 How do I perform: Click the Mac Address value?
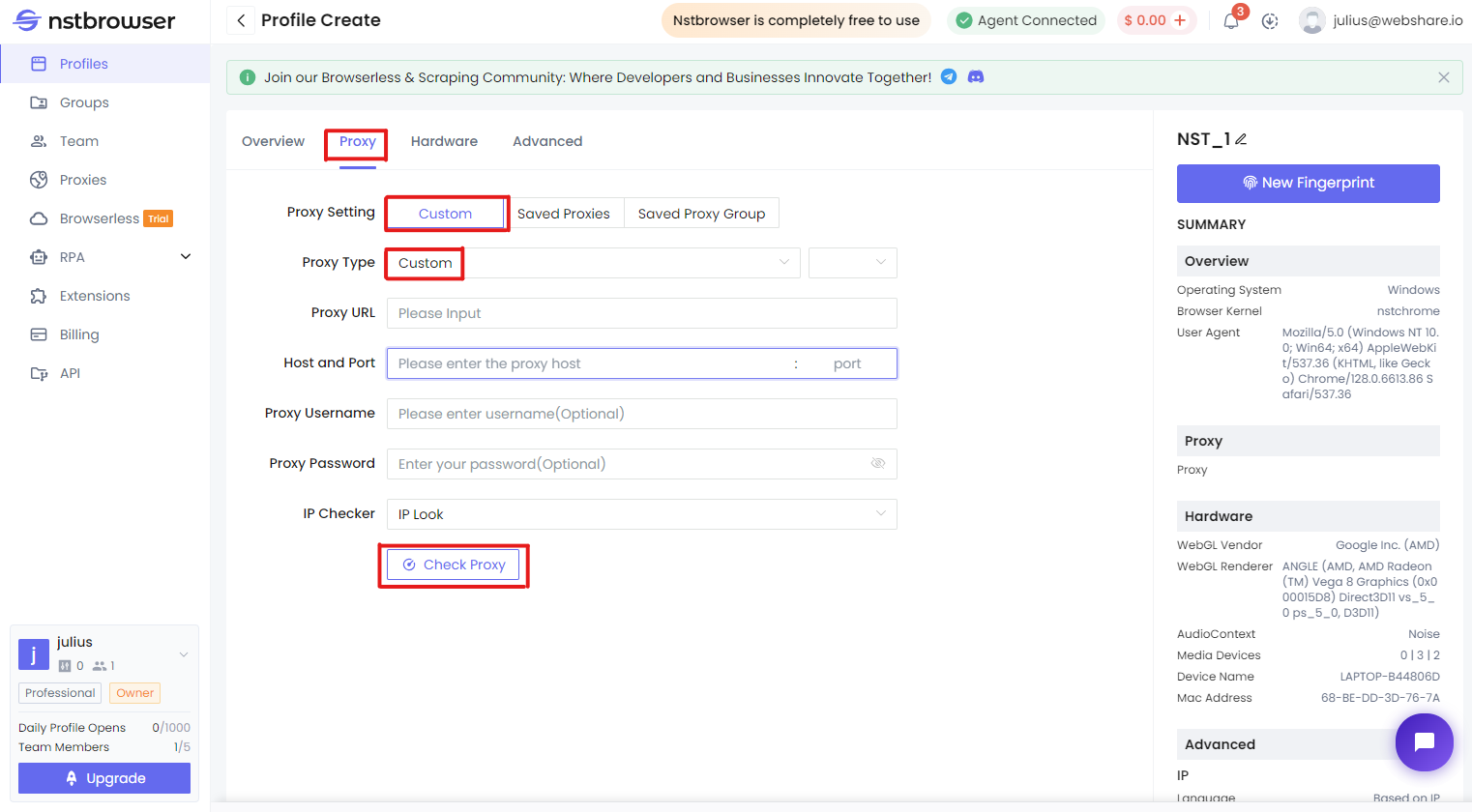click(x=1380, y=698)
